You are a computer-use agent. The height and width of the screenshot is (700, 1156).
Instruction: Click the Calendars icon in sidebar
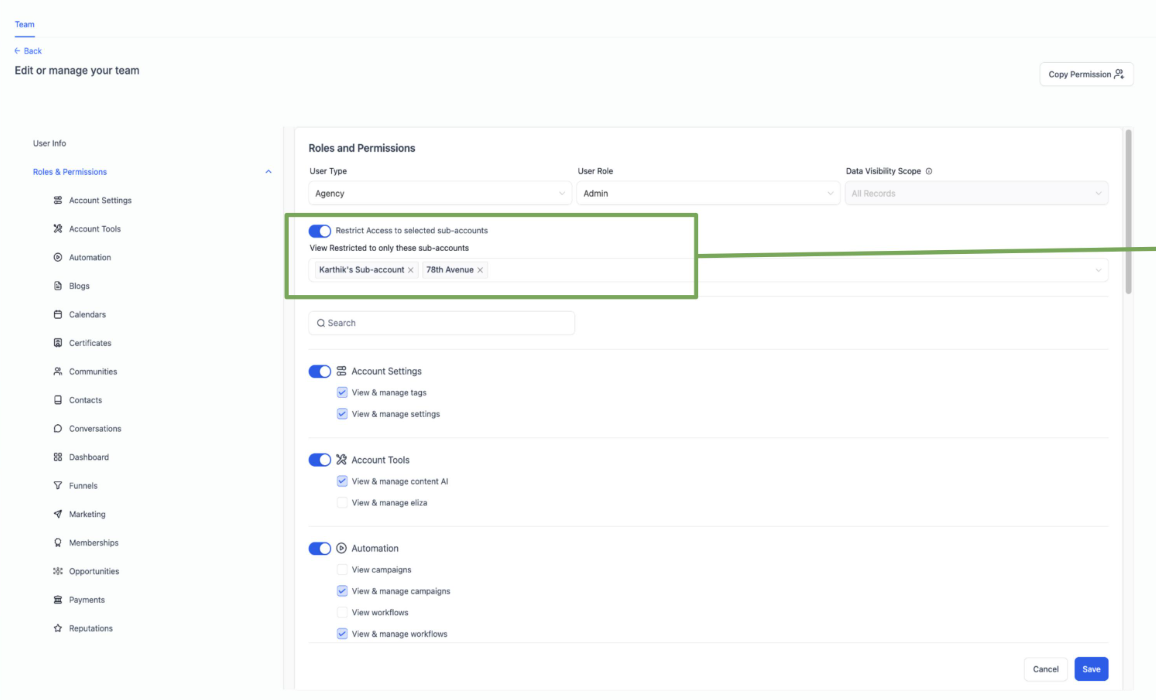(x=58, y=314)
